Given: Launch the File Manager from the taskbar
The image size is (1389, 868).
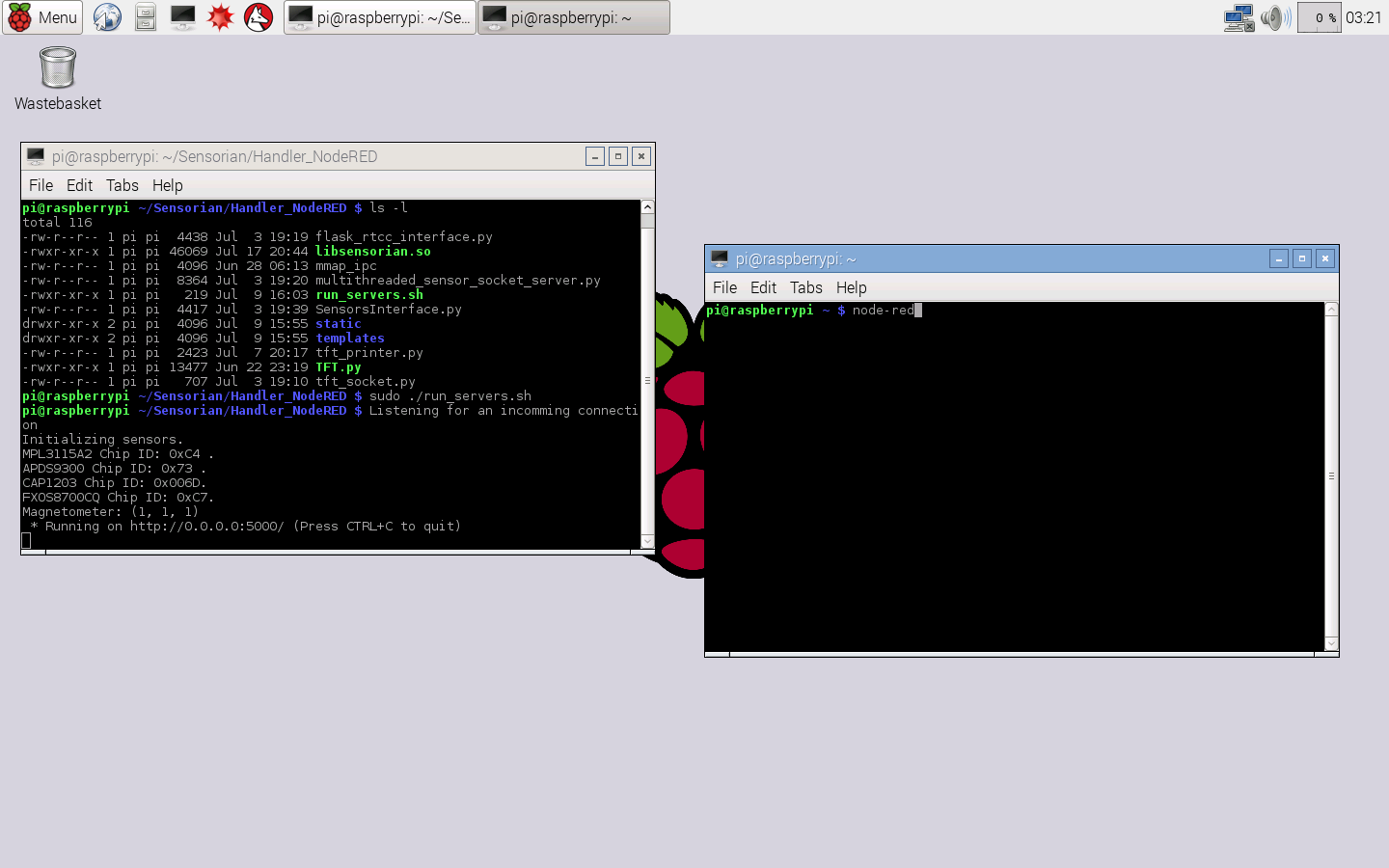Looking at the screenshot, I should click(145, 17).
